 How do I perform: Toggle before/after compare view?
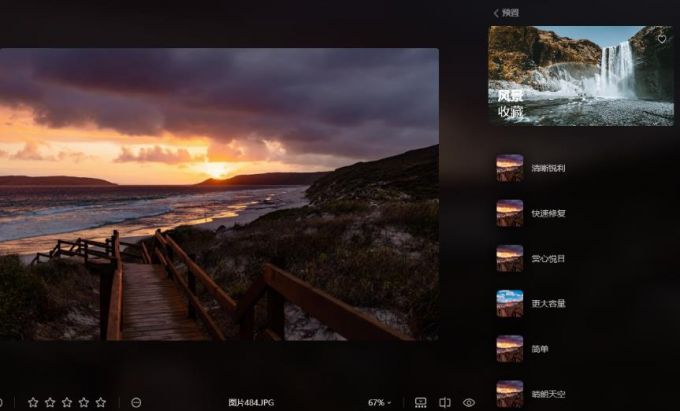pos(445,402)
